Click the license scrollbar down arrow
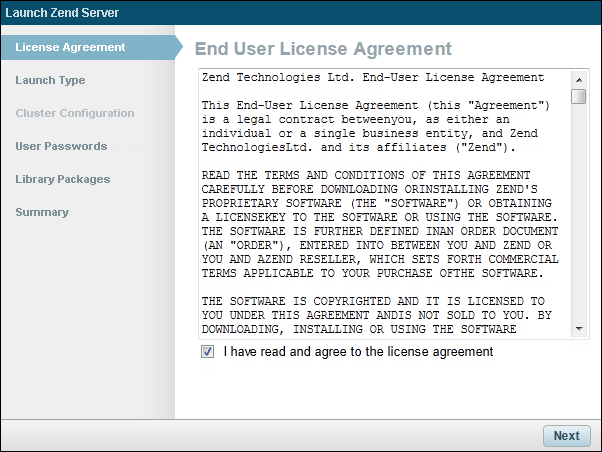 pyautogui.click(x=579, y=329)
